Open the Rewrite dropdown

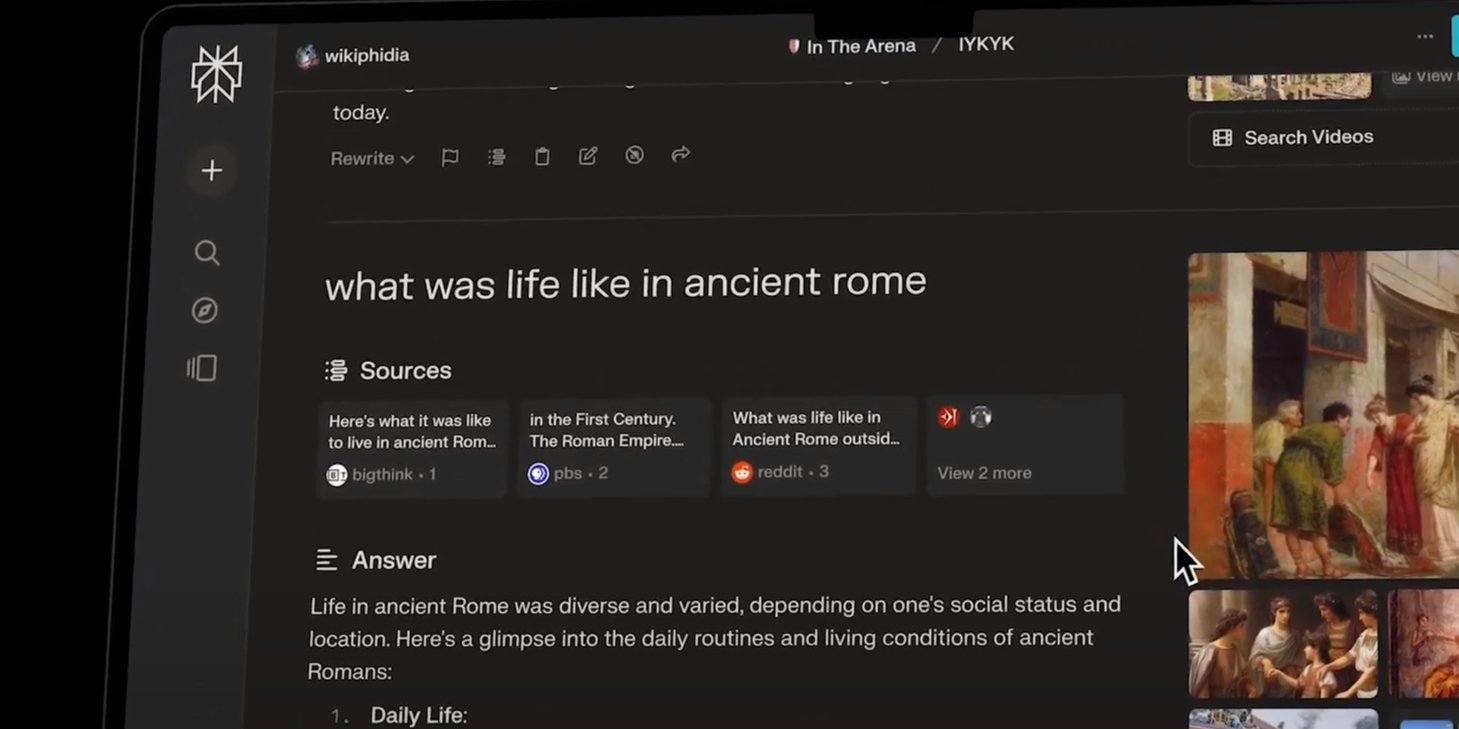[372, 159]
